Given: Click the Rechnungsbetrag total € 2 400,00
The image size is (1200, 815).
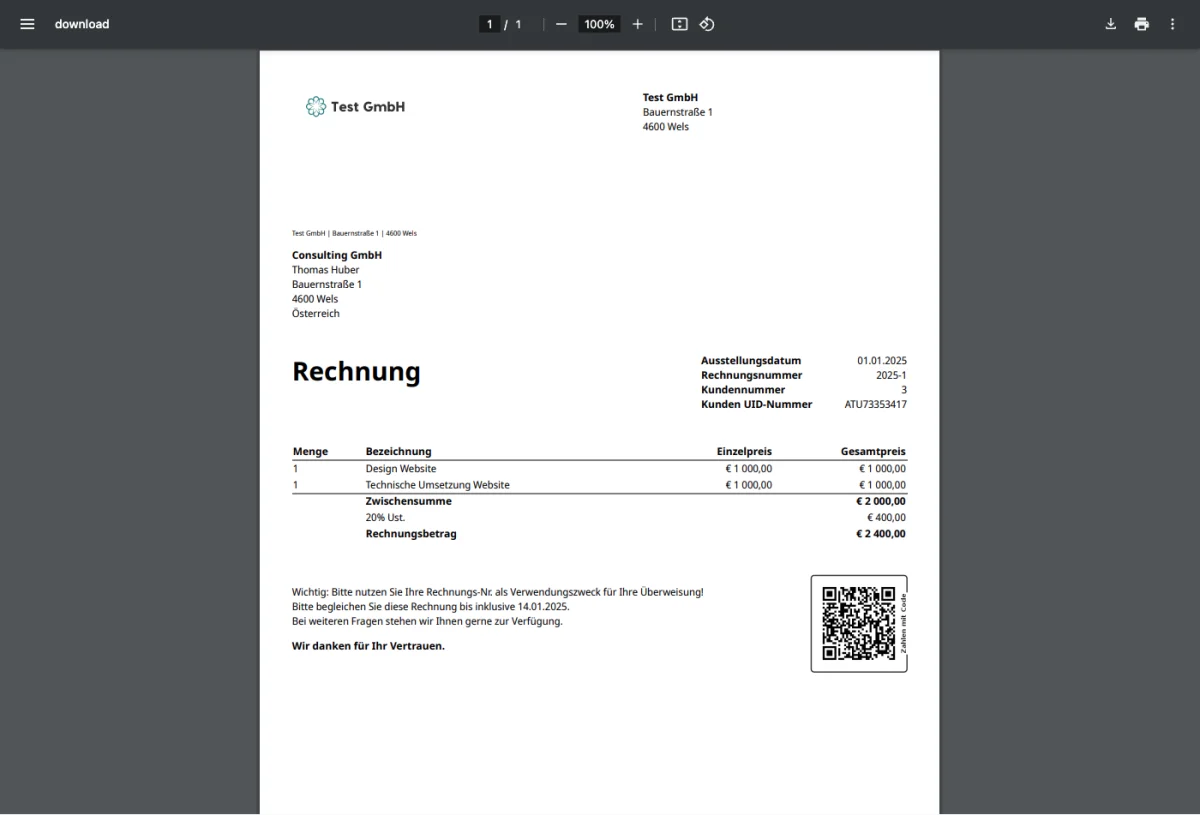Looking at the screenshot, I should pos(880,534).
